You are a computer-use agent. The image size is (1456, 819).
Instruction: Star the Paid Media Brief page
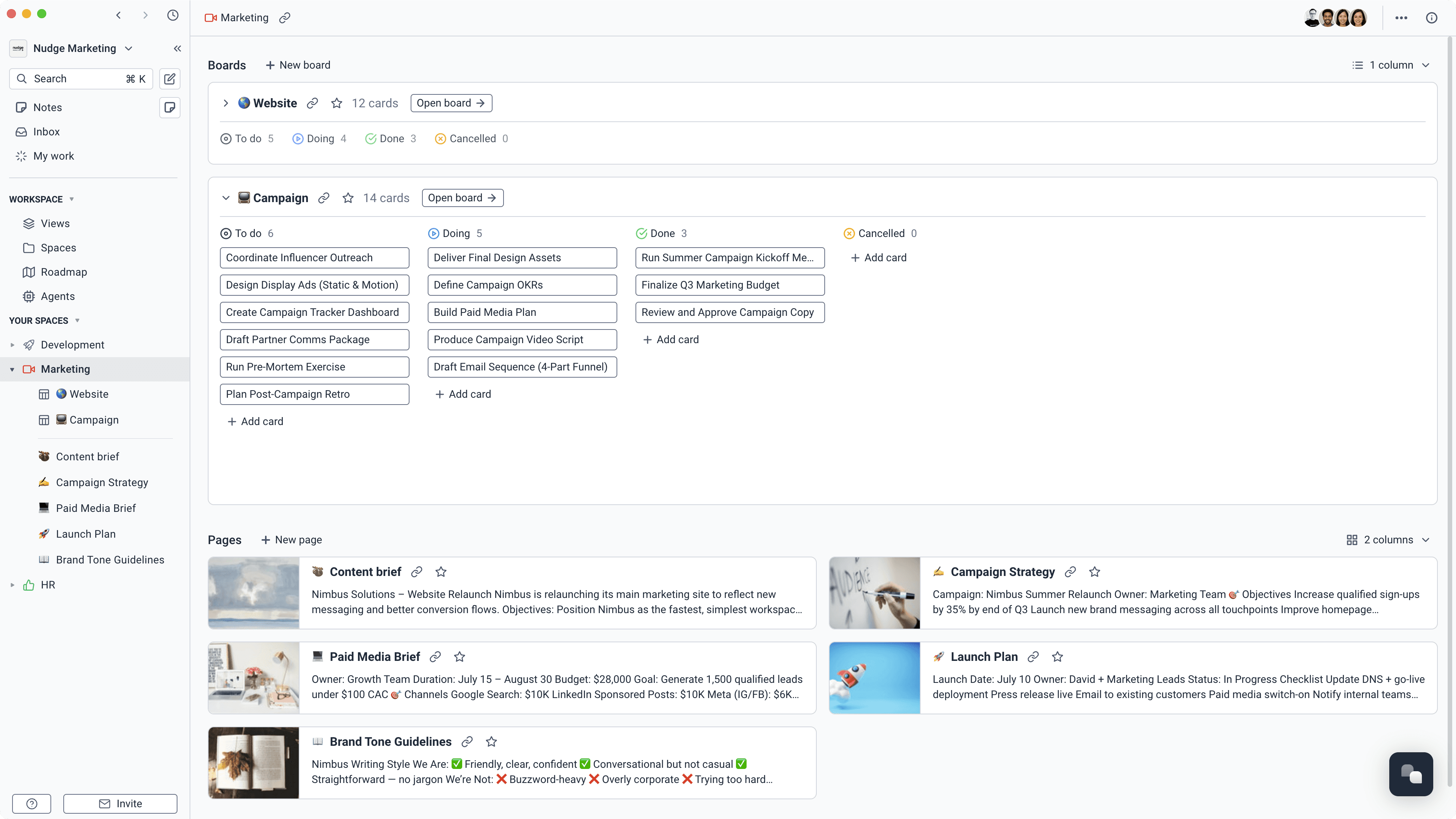460,657
